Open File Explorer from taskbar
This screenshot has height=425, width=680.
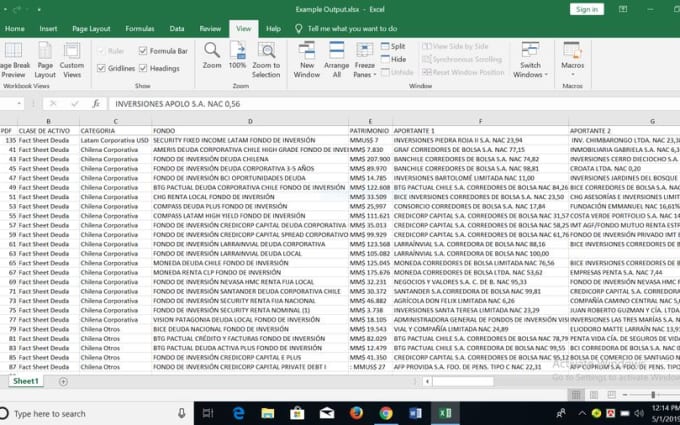coord(268,413)
